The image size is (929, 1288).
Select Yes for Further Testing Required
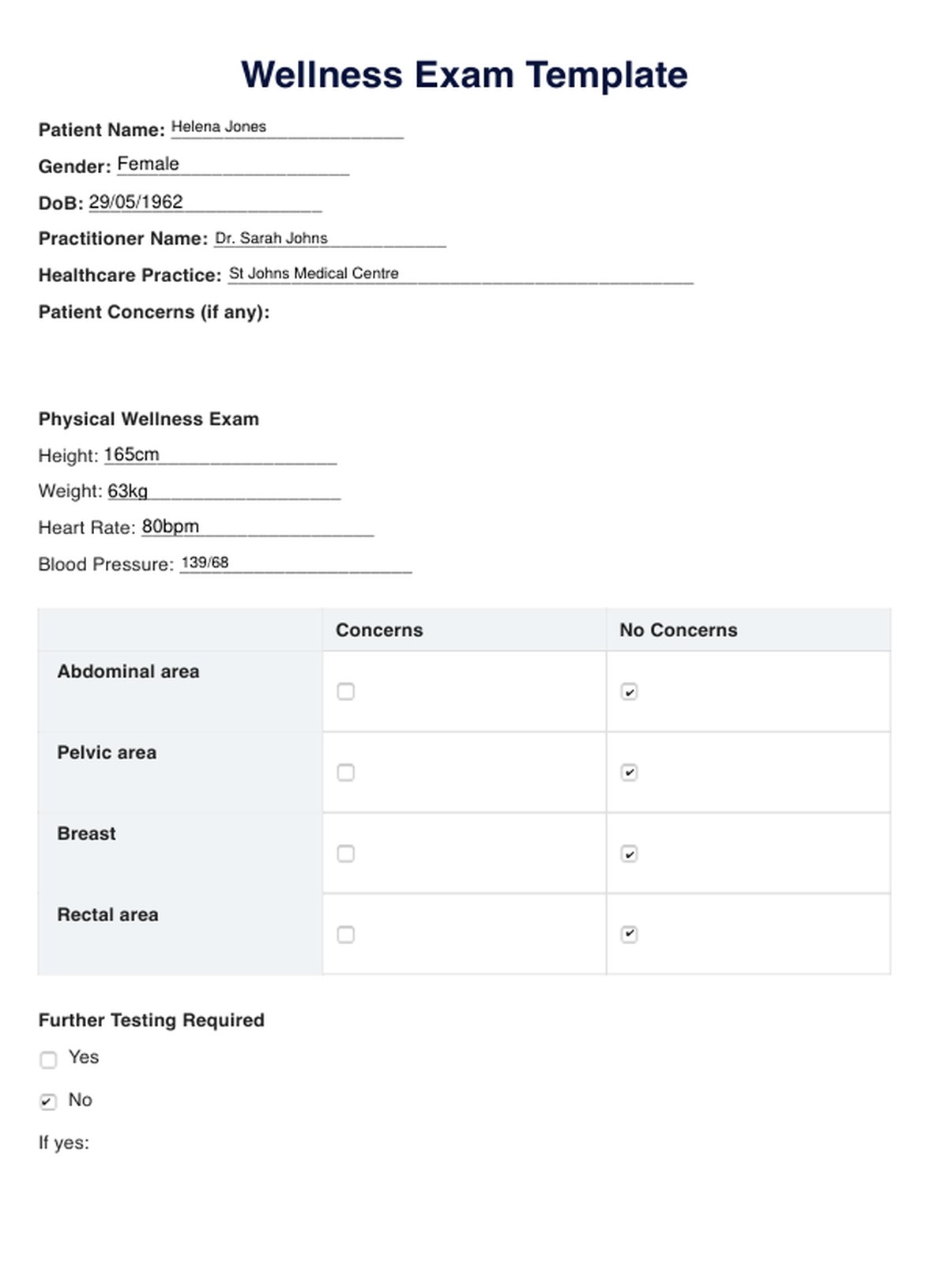coord(48,1060)
